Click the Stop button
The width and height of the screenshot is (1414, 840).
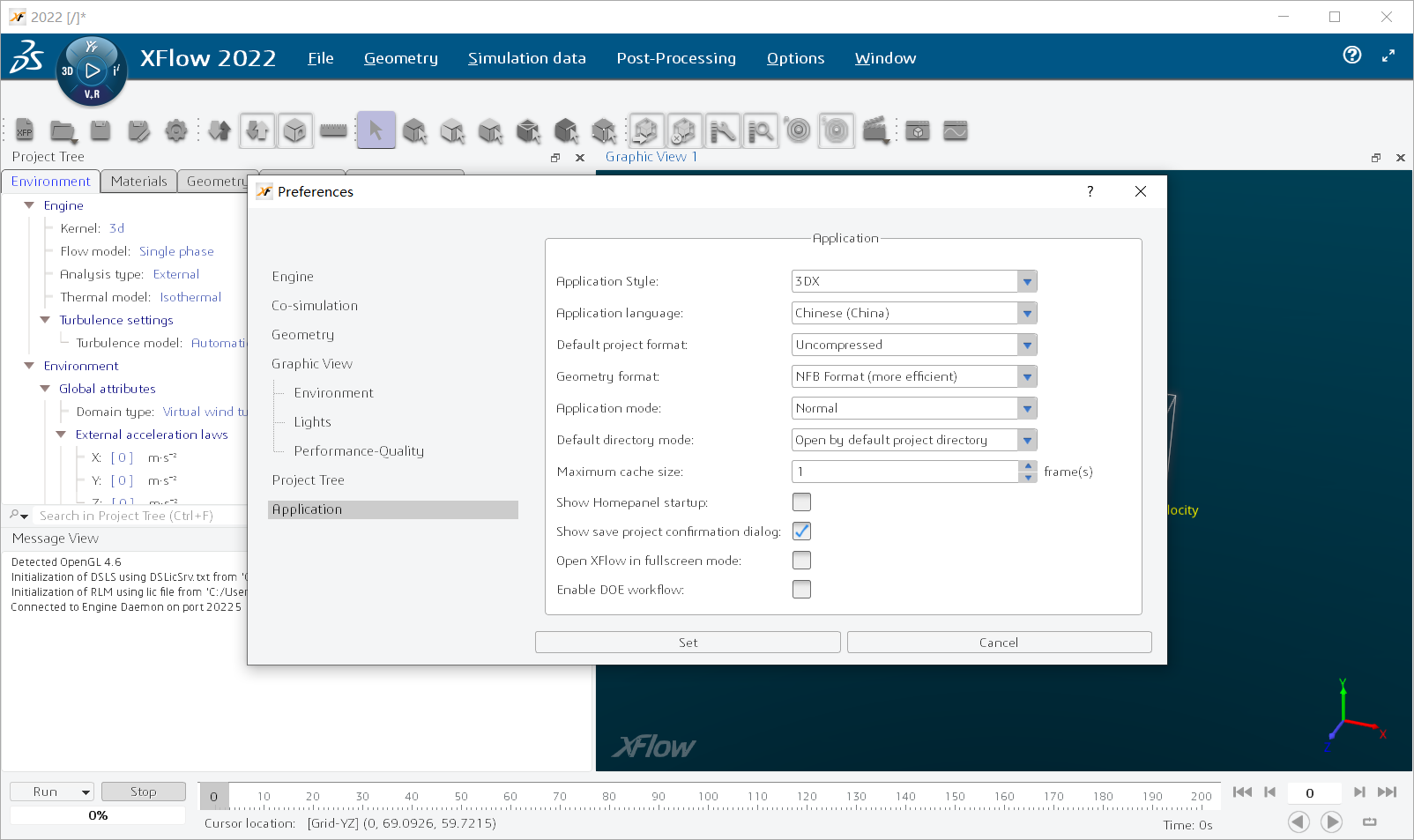[x=144, y=792]
